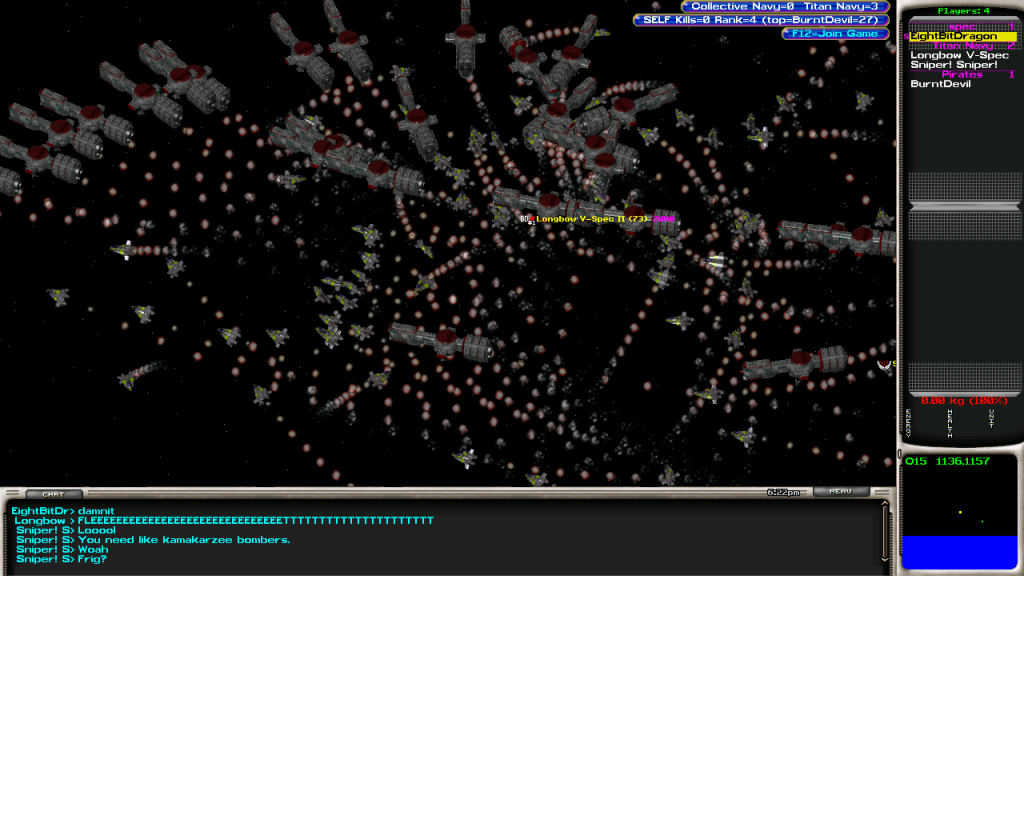Click the small fighter with white marker at left
1024x819 pixels.
[x=125, y=250]
